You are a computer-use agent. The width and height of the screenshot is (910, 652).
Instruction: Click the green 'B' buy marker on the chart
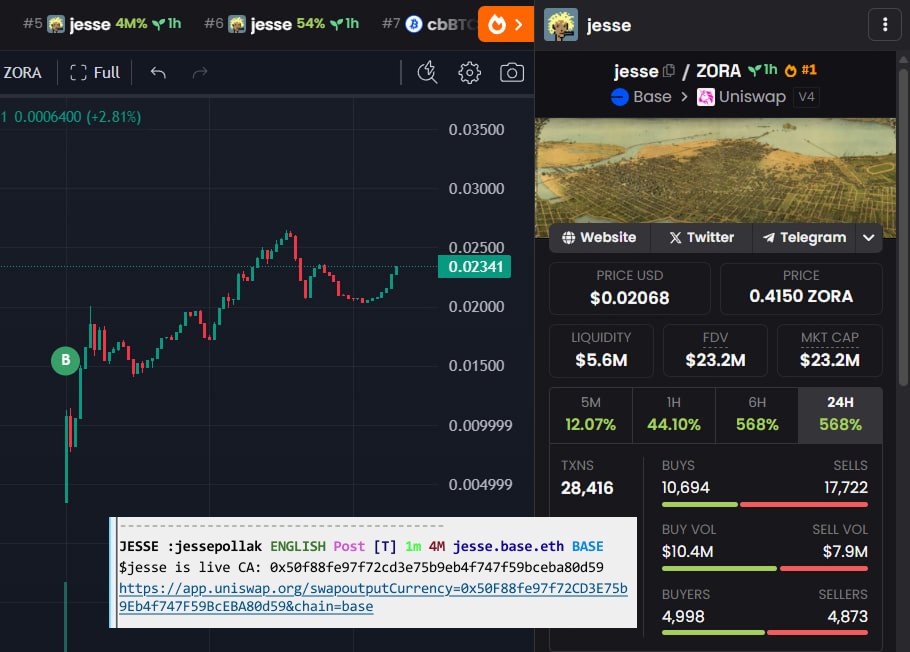[x=64, y=361]
